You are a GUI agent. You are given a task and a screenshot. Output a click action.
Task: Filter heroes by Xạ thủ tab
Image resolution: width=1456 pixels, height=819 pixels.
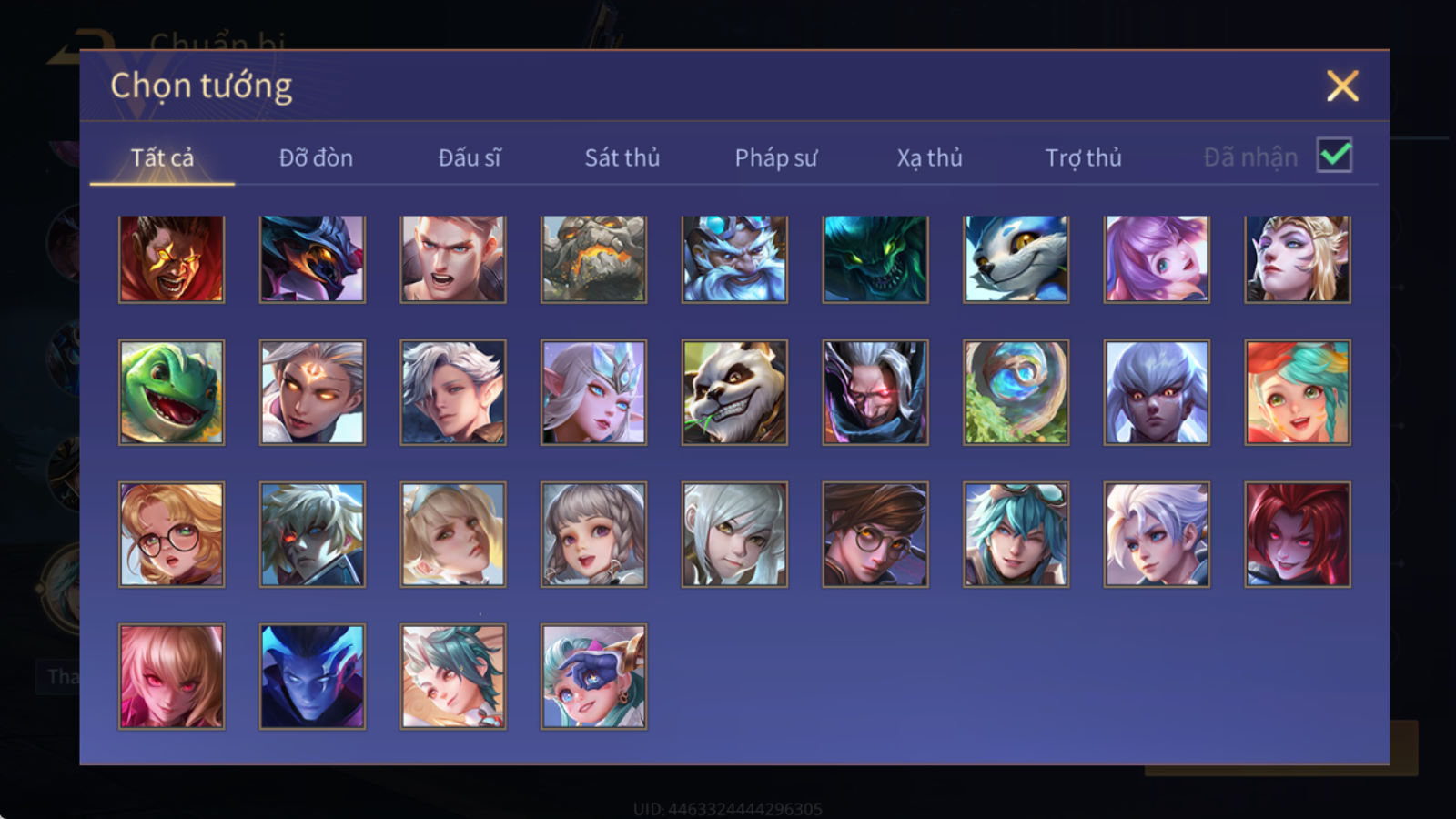tap(929, 157)
